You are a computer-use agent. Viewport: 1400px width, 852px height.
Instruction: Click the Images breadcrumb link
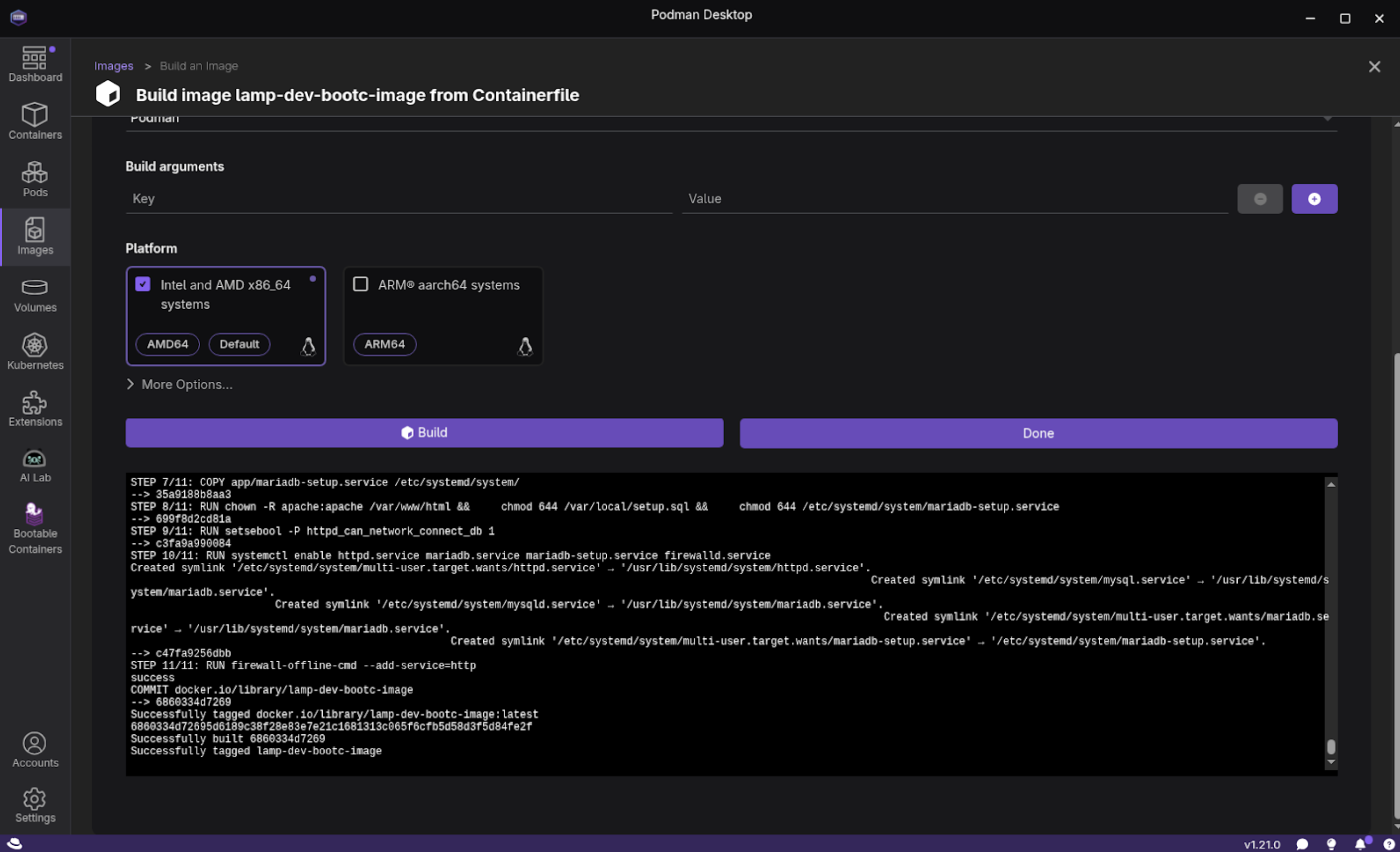[114, 66]
